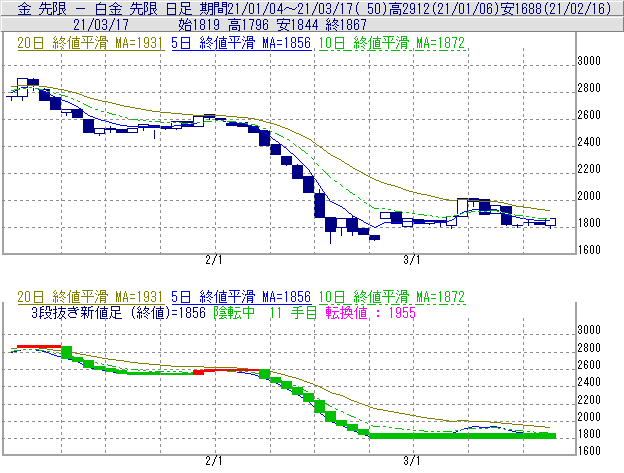Click the 2/1 date label under upper chart
The width and height of the screenshot is (624, 473).
pyautogui.click(x=214, y=260)
